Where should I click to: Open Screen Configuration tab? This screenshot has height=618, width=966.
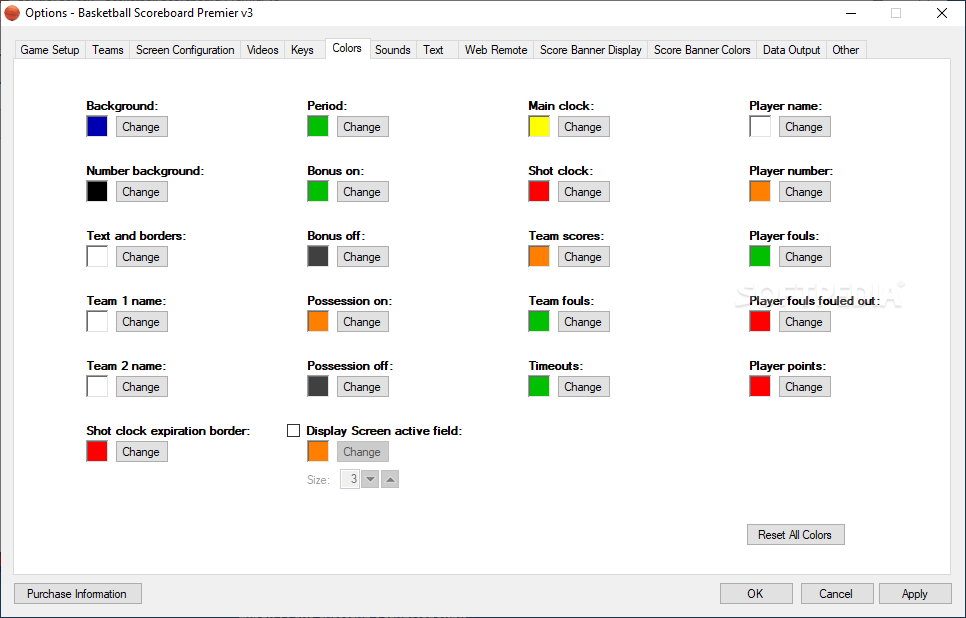(185, 50)
